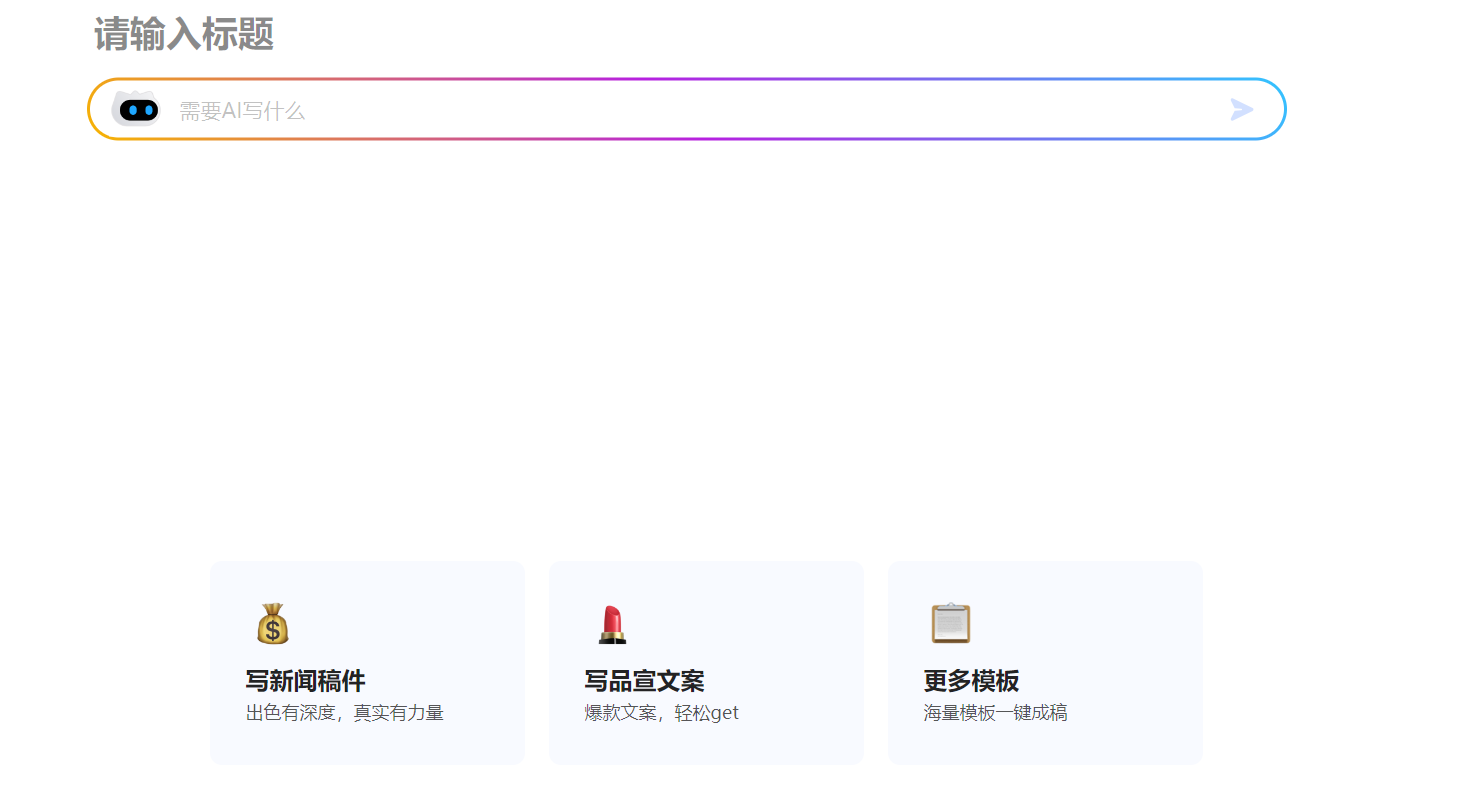Open the "更多模板" card

click(1045, 663)
